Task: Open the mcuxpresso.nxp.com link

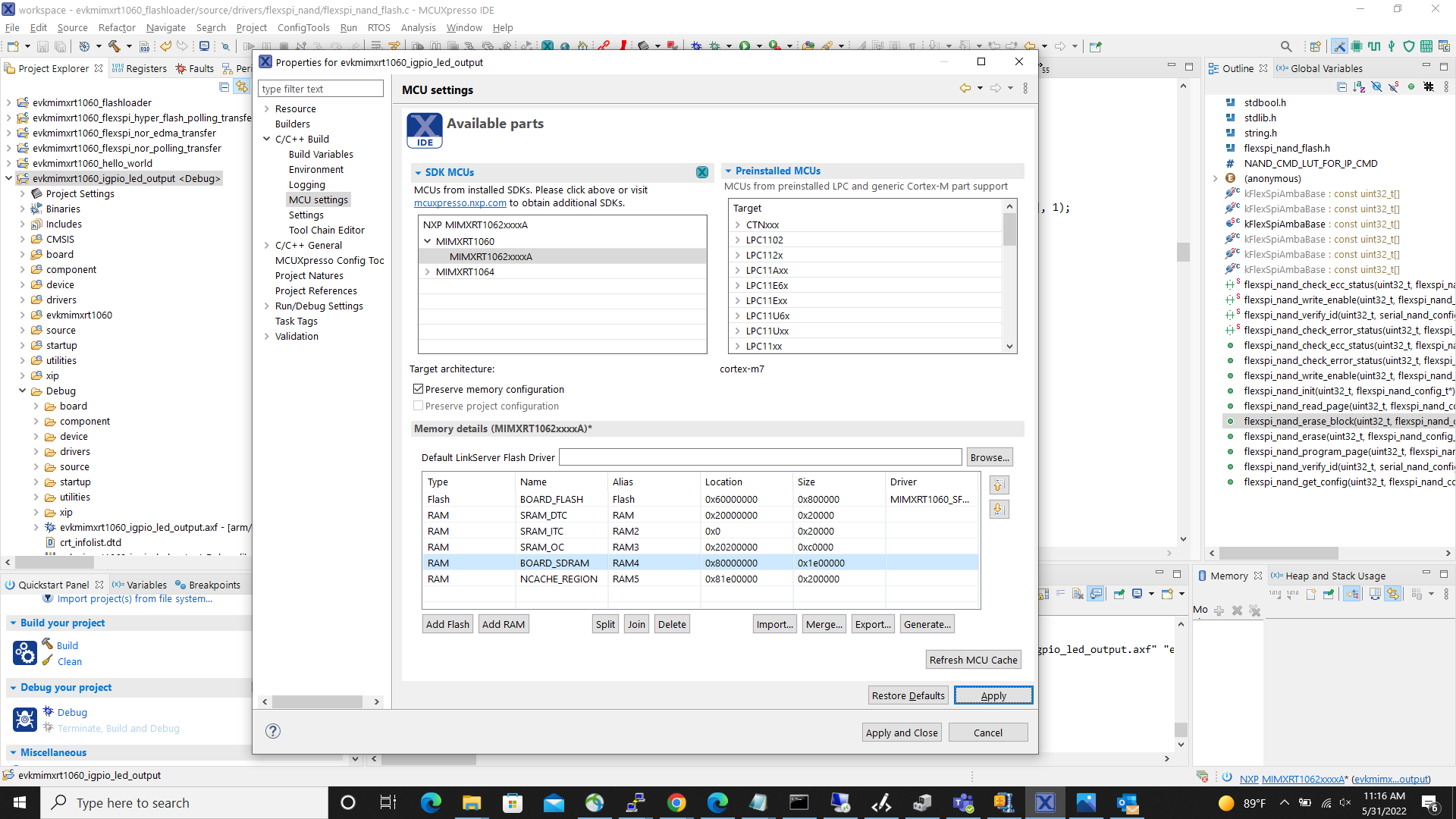Action: click(x=460, y=202)
